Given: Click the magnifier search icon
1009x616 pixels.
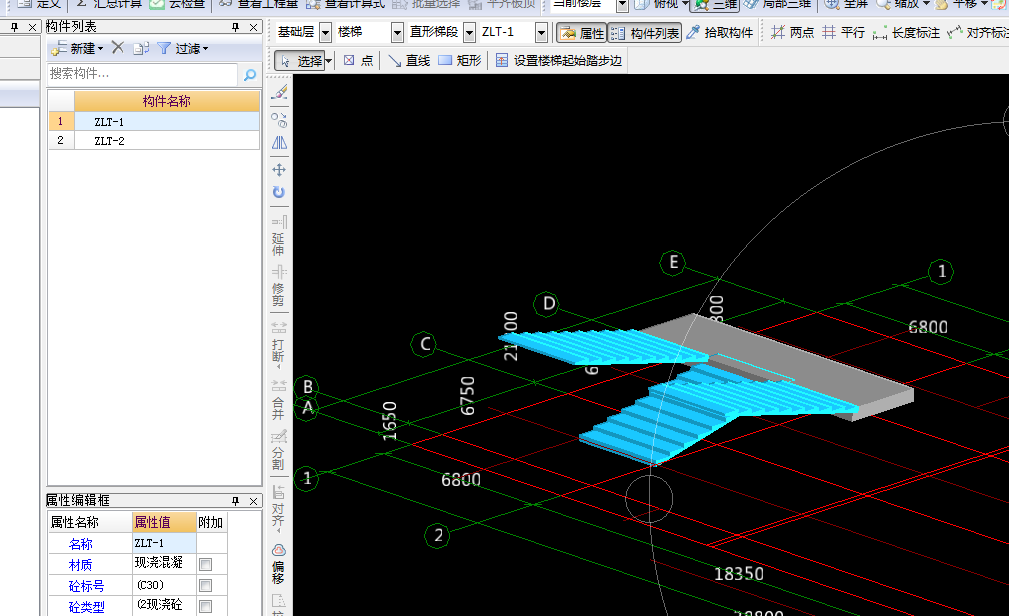Looking at the screenshot, I should (x=250, y=75).
